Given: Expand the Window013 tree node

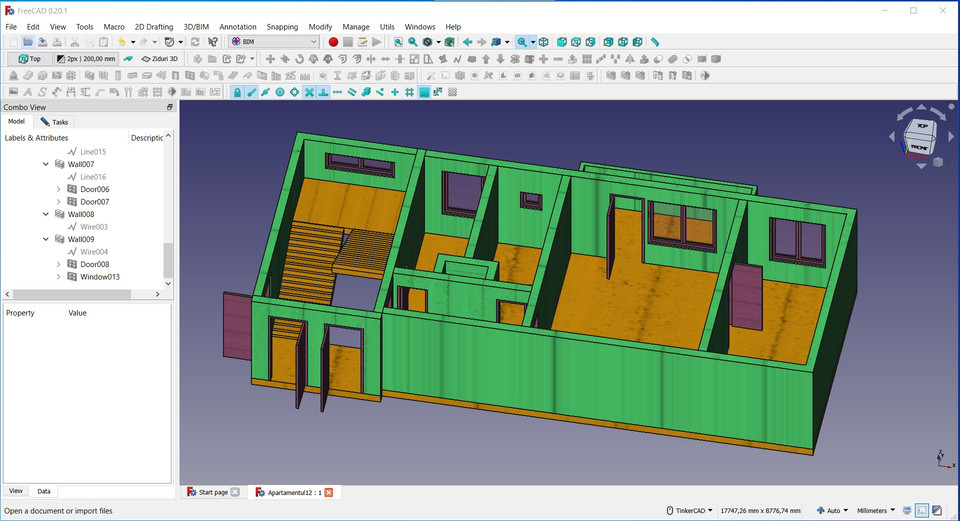Looking at the screenshot, I should [59, 277].
